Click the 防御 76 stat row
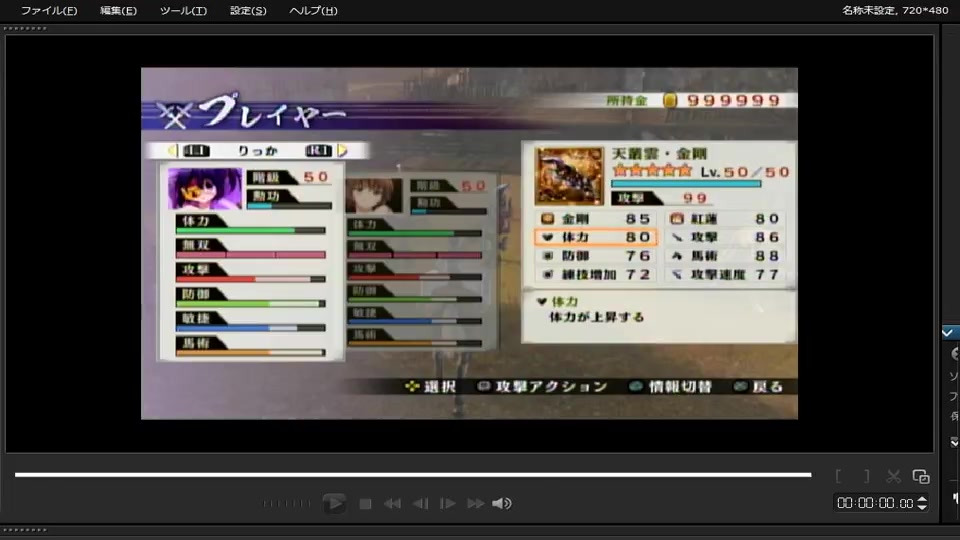This screenshot has height=540, width=960. click(596, 256)
